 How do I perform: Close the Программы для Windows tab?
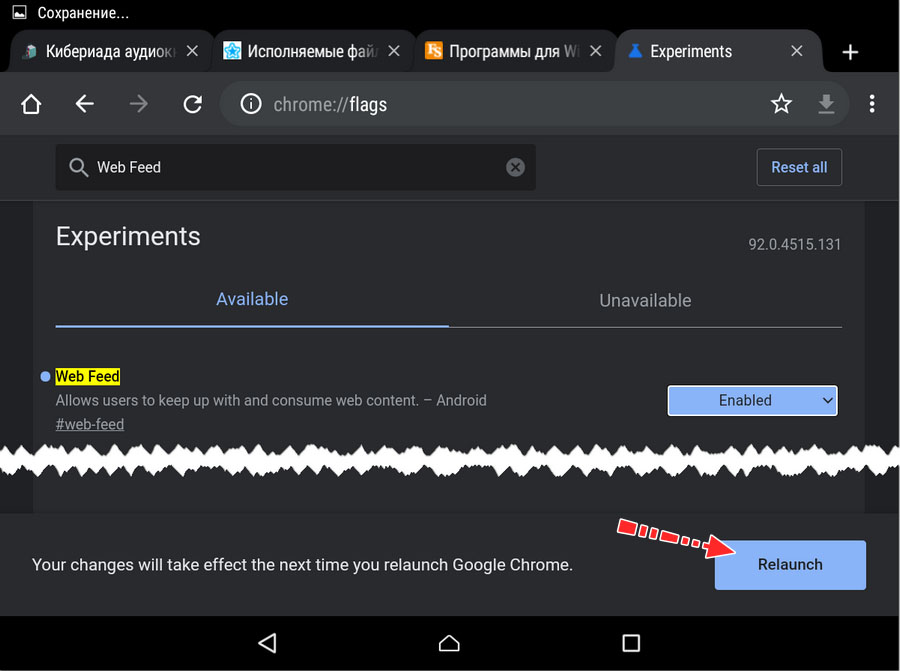click(x=596, y=51)
